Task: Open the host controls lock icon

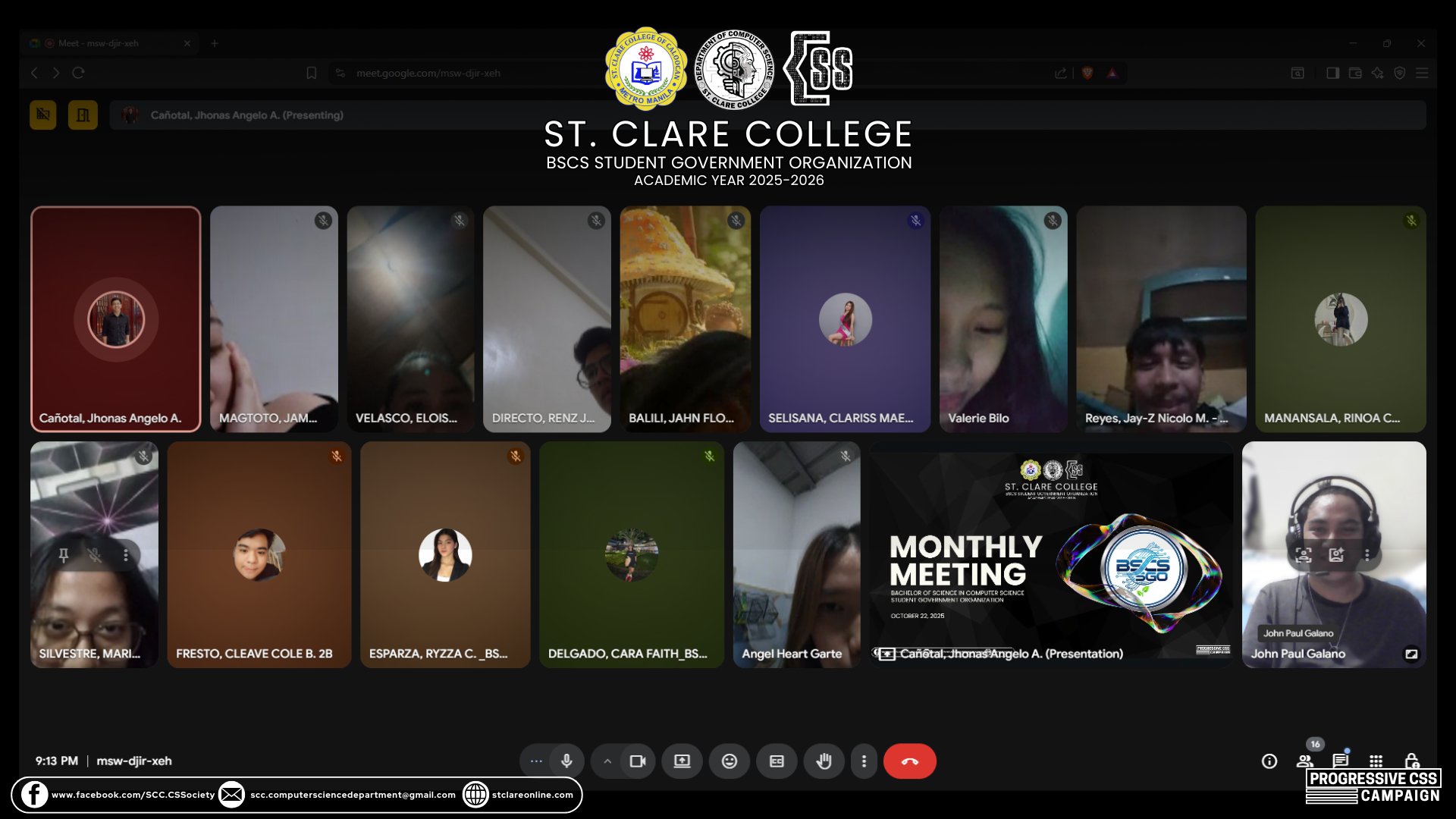Action: coord(1411,761)
